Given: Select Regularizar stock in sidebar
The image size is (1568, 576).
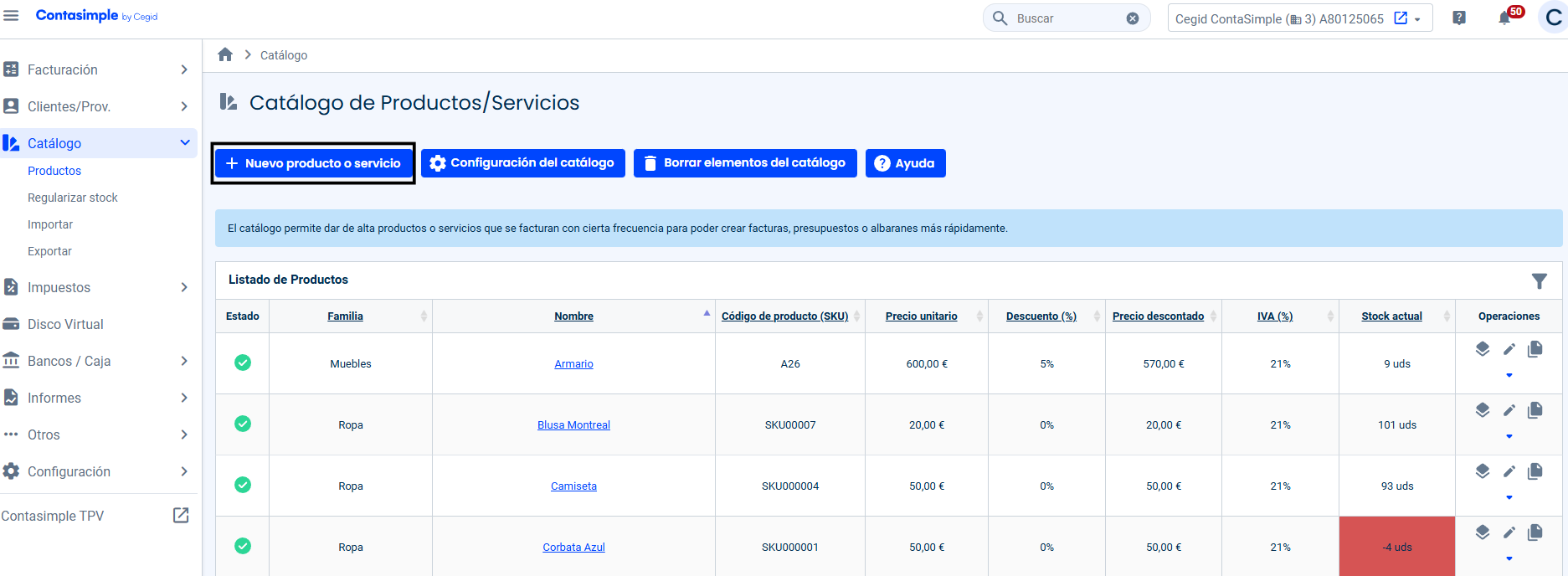Looking at the screenshot, I should point(73,198).
